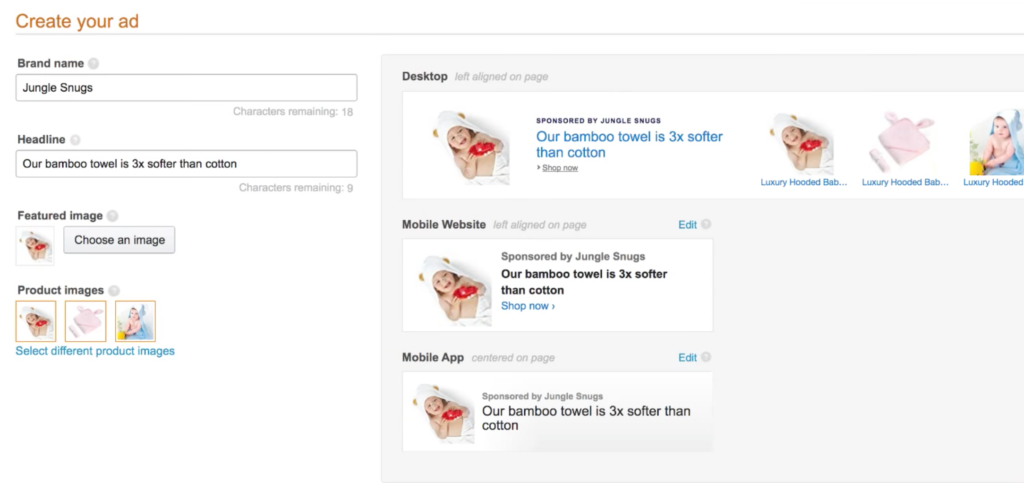Viewport: 1024px width, 483px height.
Task: Click the Product images help icon
Action: pos(113,291)
